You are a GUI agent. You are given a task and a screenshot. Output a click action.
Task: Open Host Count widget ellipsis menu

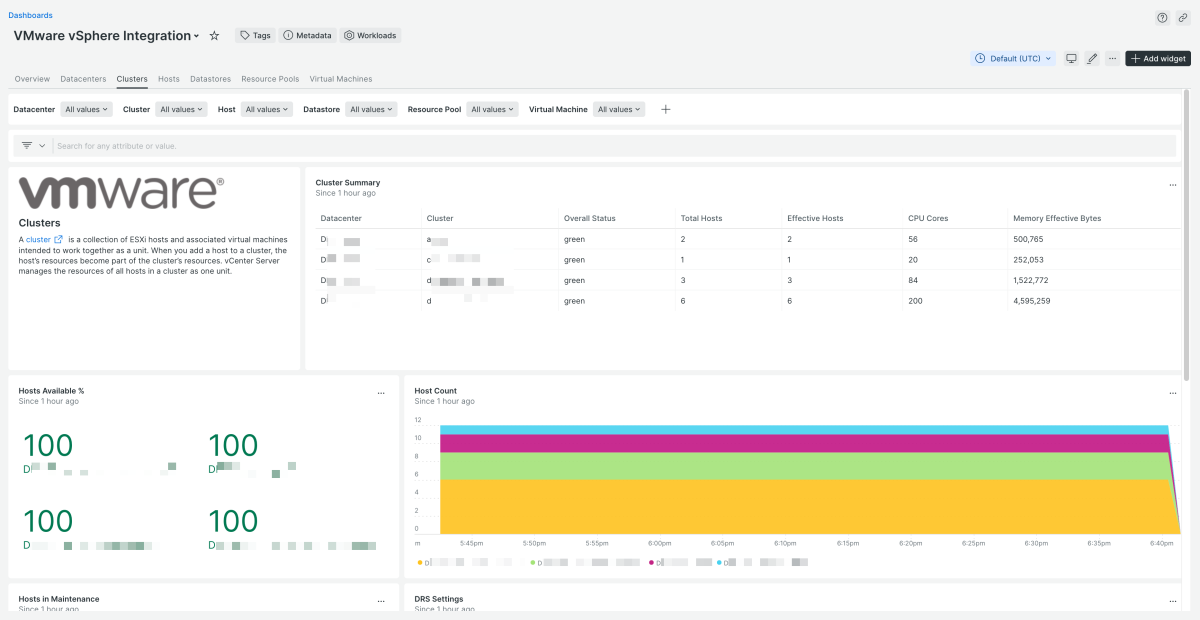pyautogui.click(x=1172, y=393)
